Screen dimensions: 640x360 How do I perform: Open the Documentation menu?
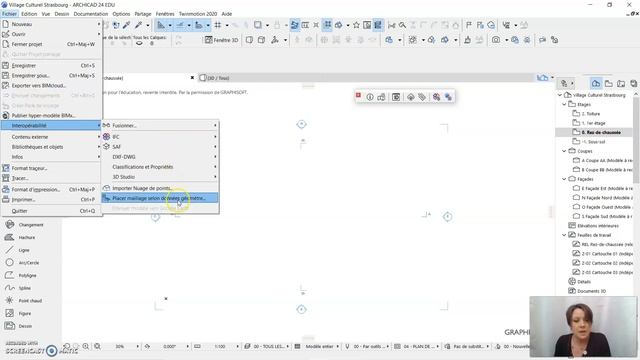[91, 14]
